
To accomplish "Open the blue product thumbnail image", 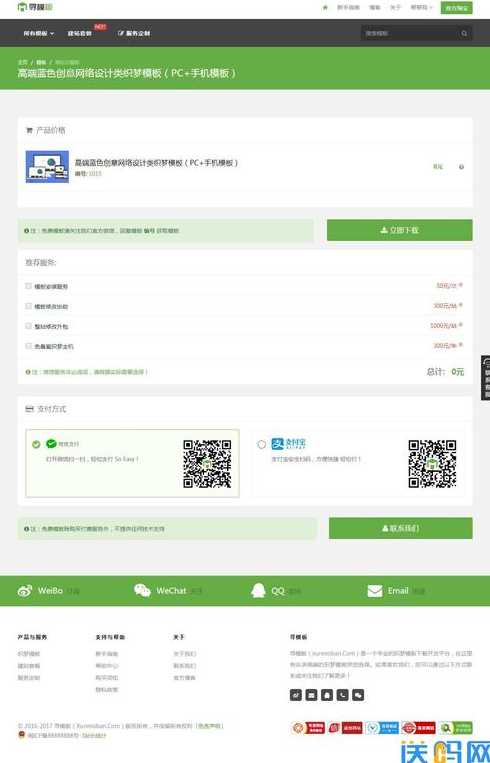I will (47, 166).
